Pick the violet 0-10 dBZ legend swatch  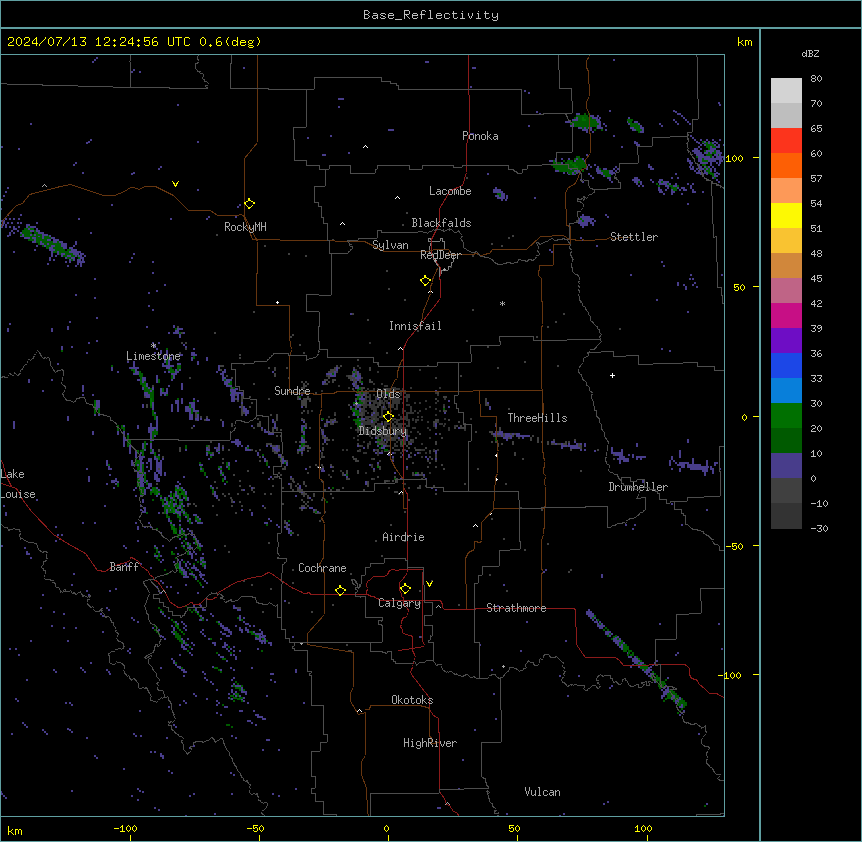tap(786, 466)
